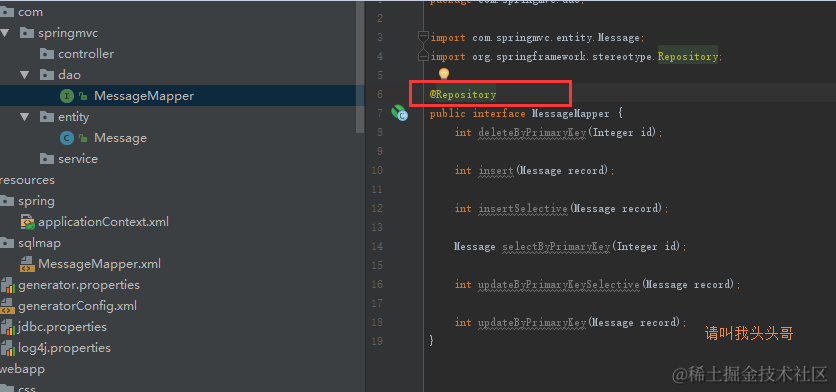Open generatorConfig.xml in the tree

coord(77,306)
